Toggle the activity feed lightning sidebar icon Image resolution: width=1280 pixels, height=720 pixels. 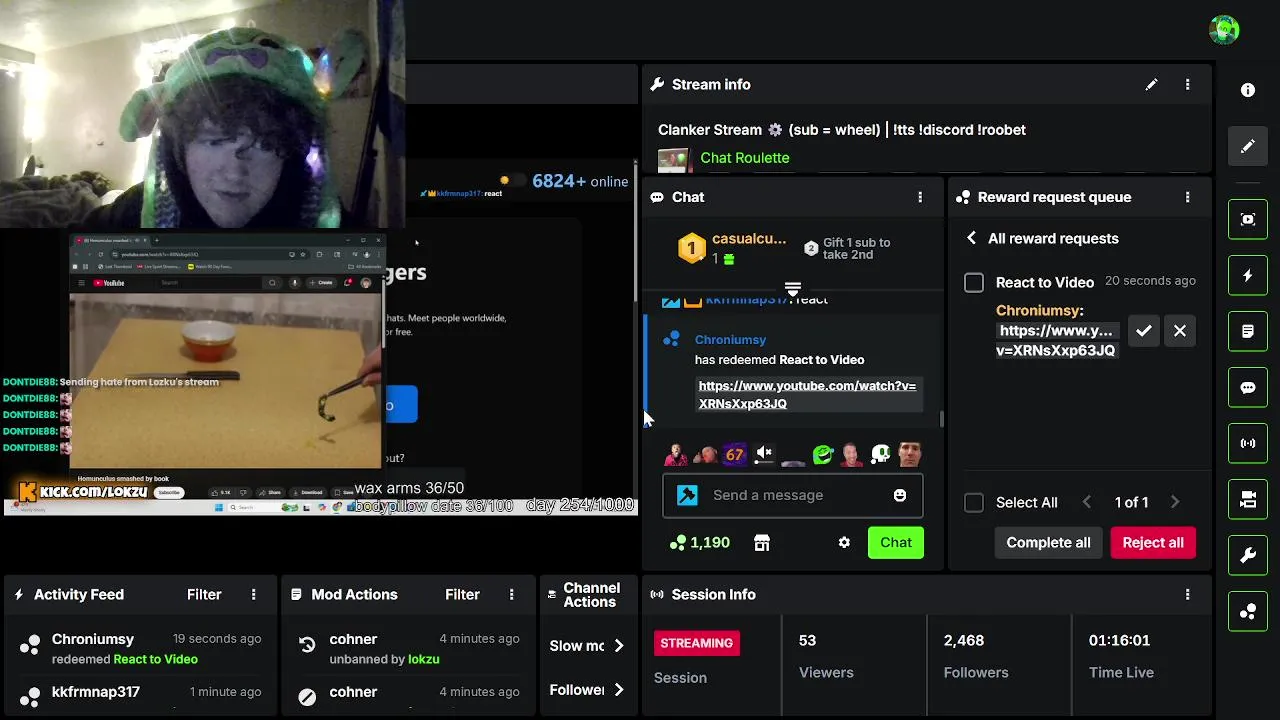click(x=1248, y=276)
